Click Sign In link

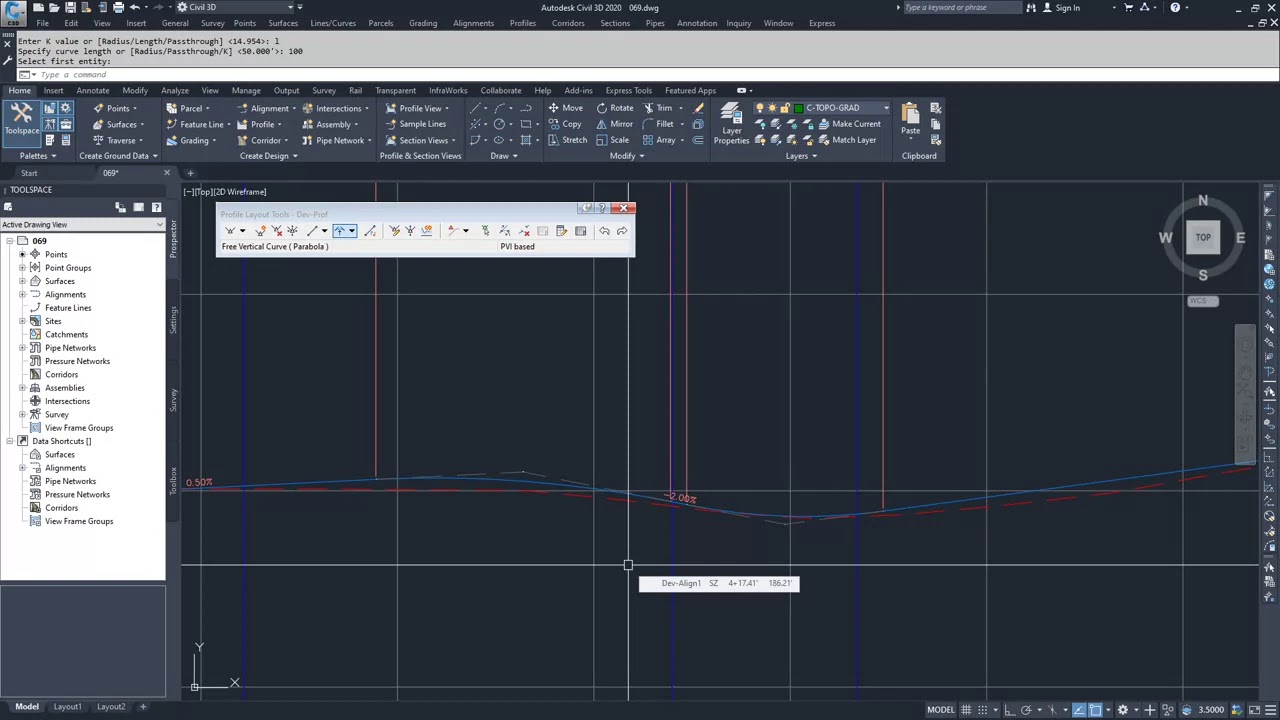1067,8
